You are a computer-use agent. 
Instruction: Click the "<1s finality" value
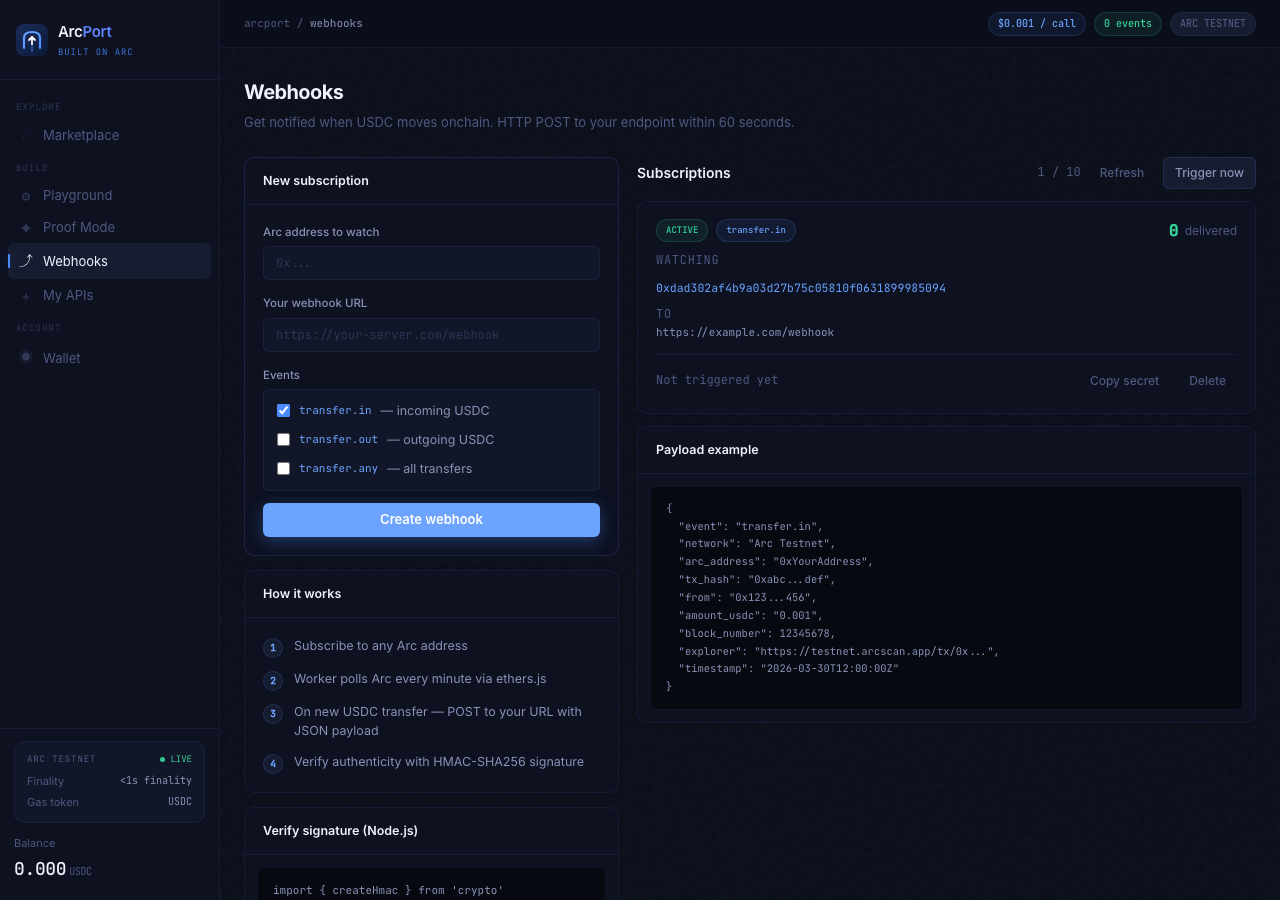tap(156, 781)
